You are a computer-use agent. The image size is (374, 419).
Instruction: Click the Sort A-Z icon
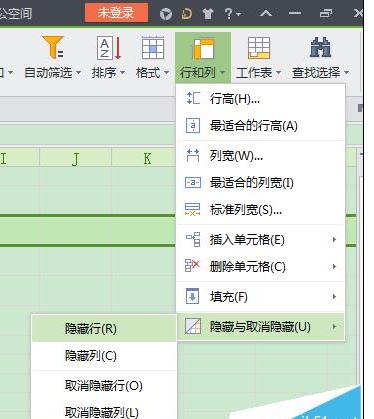109,48
